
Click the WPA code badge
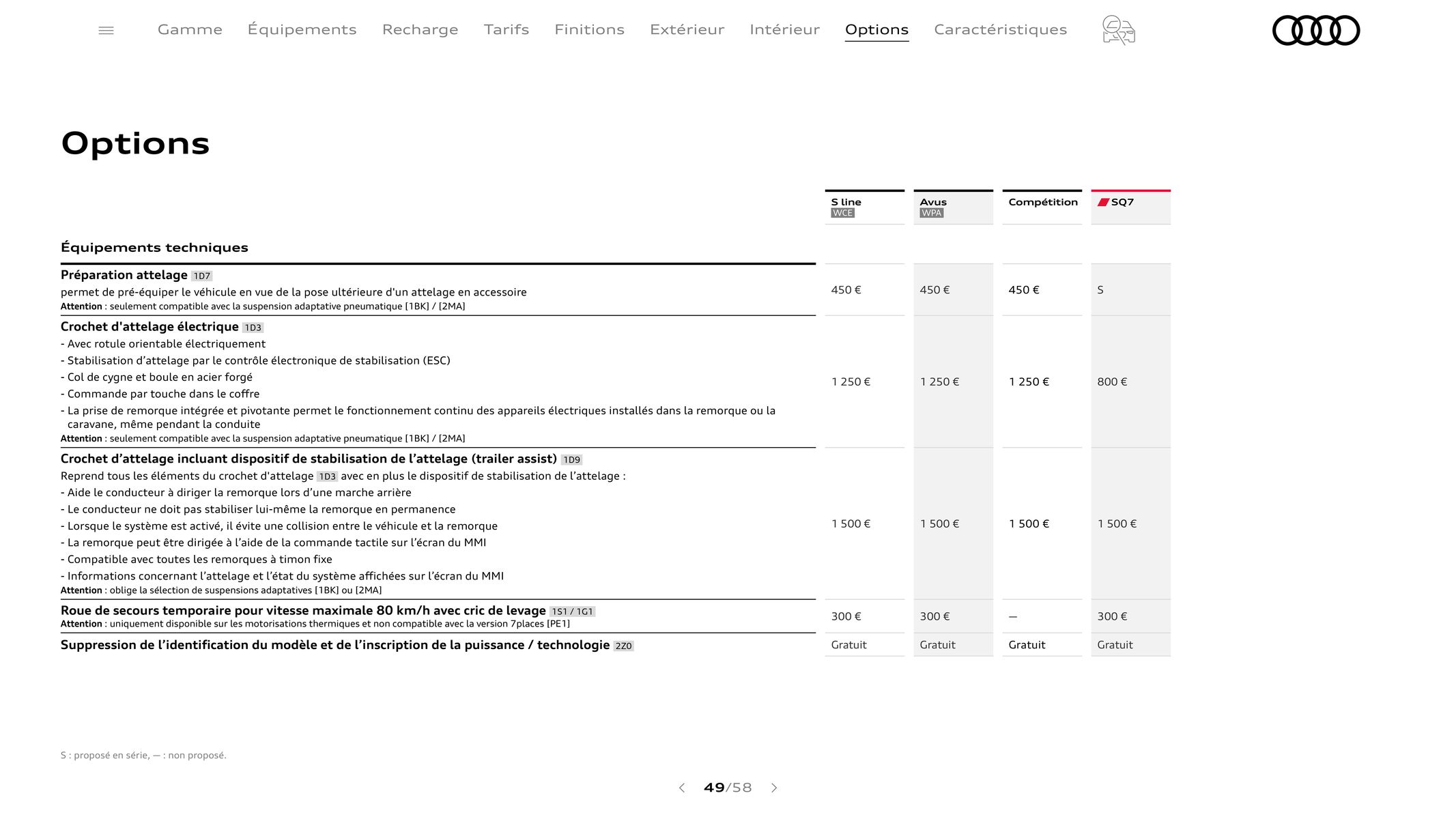[931, 213]
